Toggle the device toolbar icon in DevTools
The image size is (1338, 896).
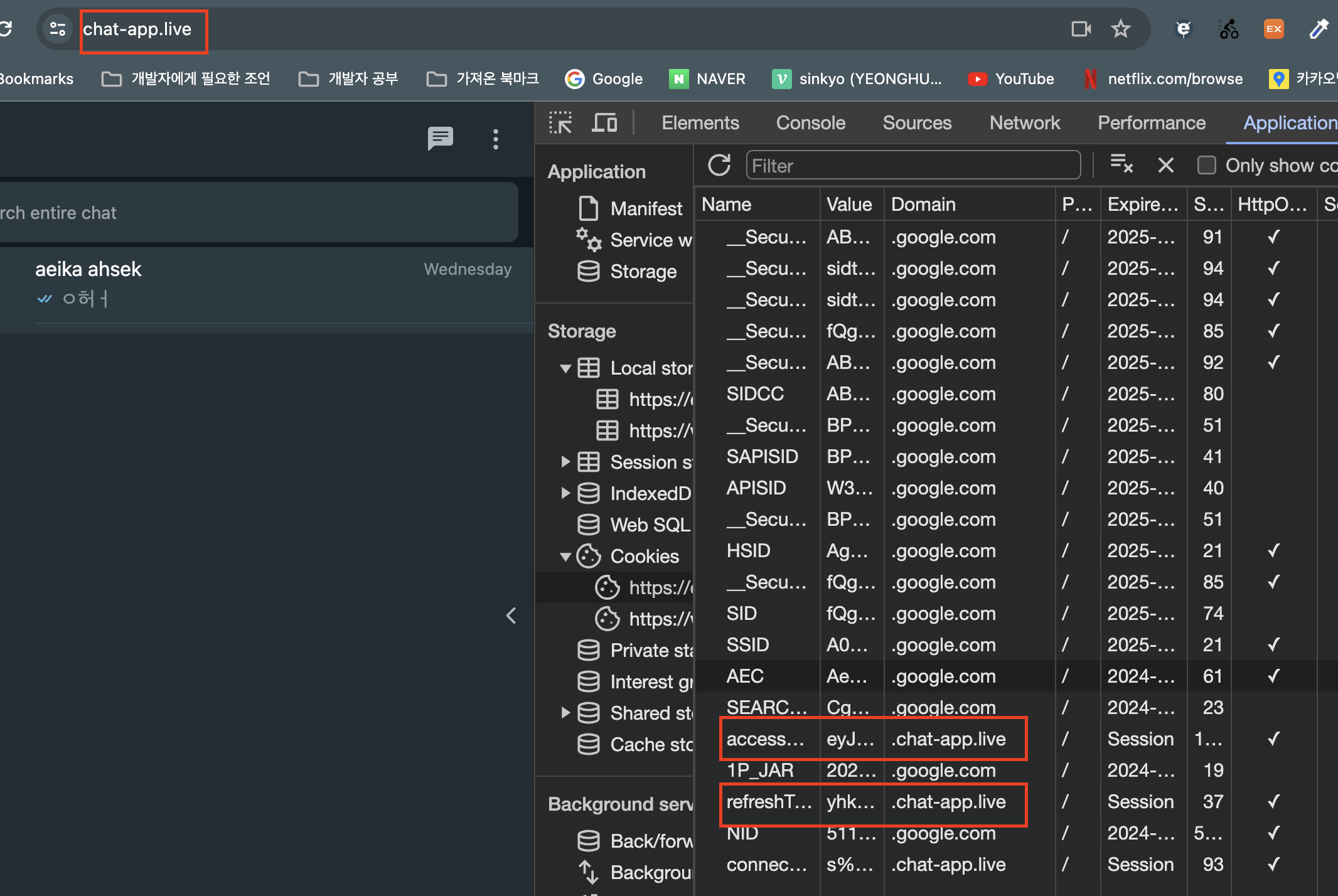click(604, 123)
